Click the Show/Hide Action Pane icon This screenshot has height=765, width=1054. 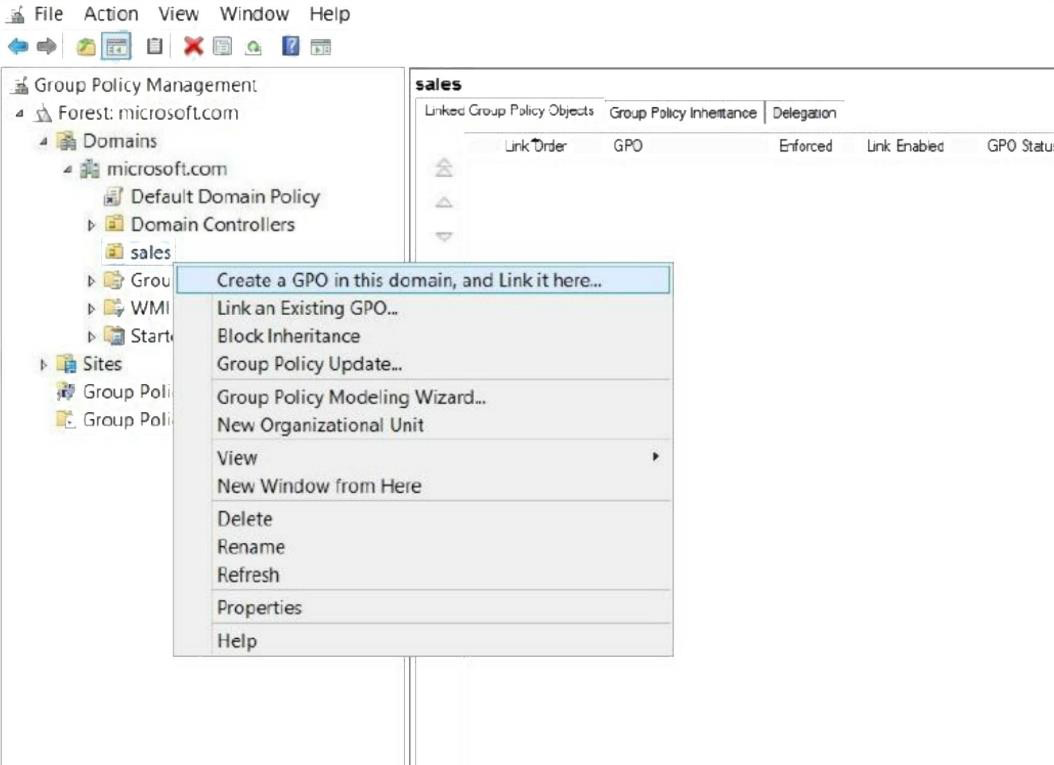pyautogui.click(x=321, y=47)
